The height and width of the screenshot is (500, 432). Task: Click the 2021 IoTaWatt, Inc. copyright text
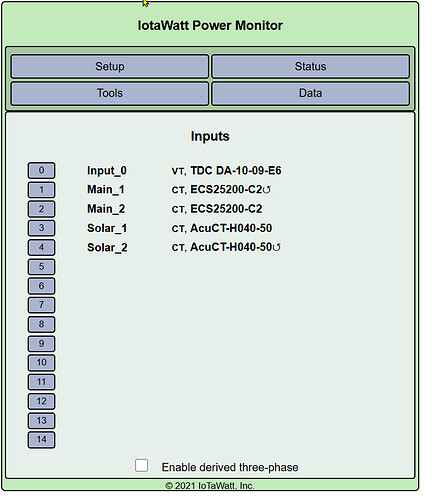pyautogui.click(x=210, y=486)
